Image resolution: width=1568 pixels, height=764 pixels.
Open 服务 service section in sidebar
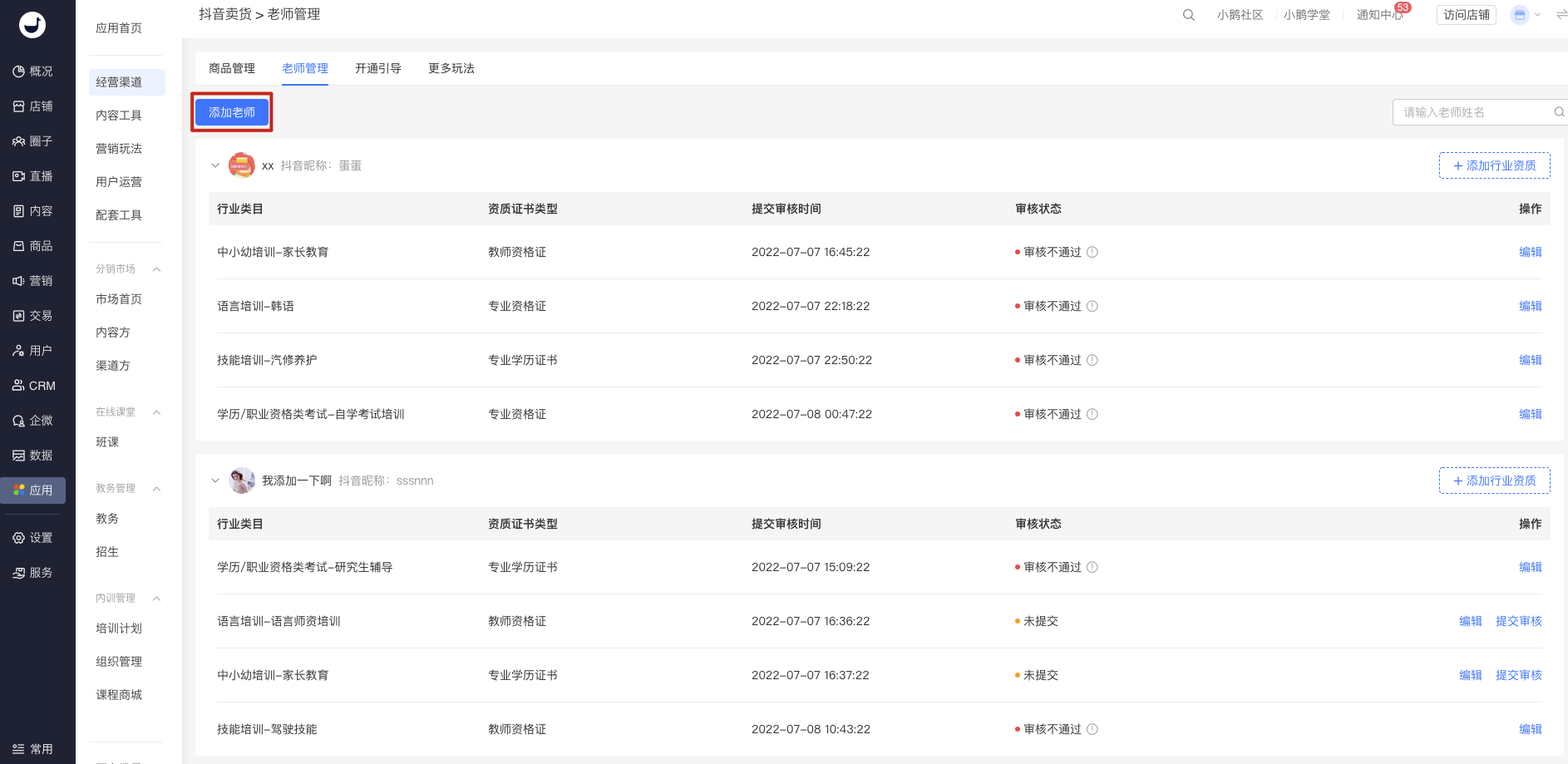pos(33,573)
